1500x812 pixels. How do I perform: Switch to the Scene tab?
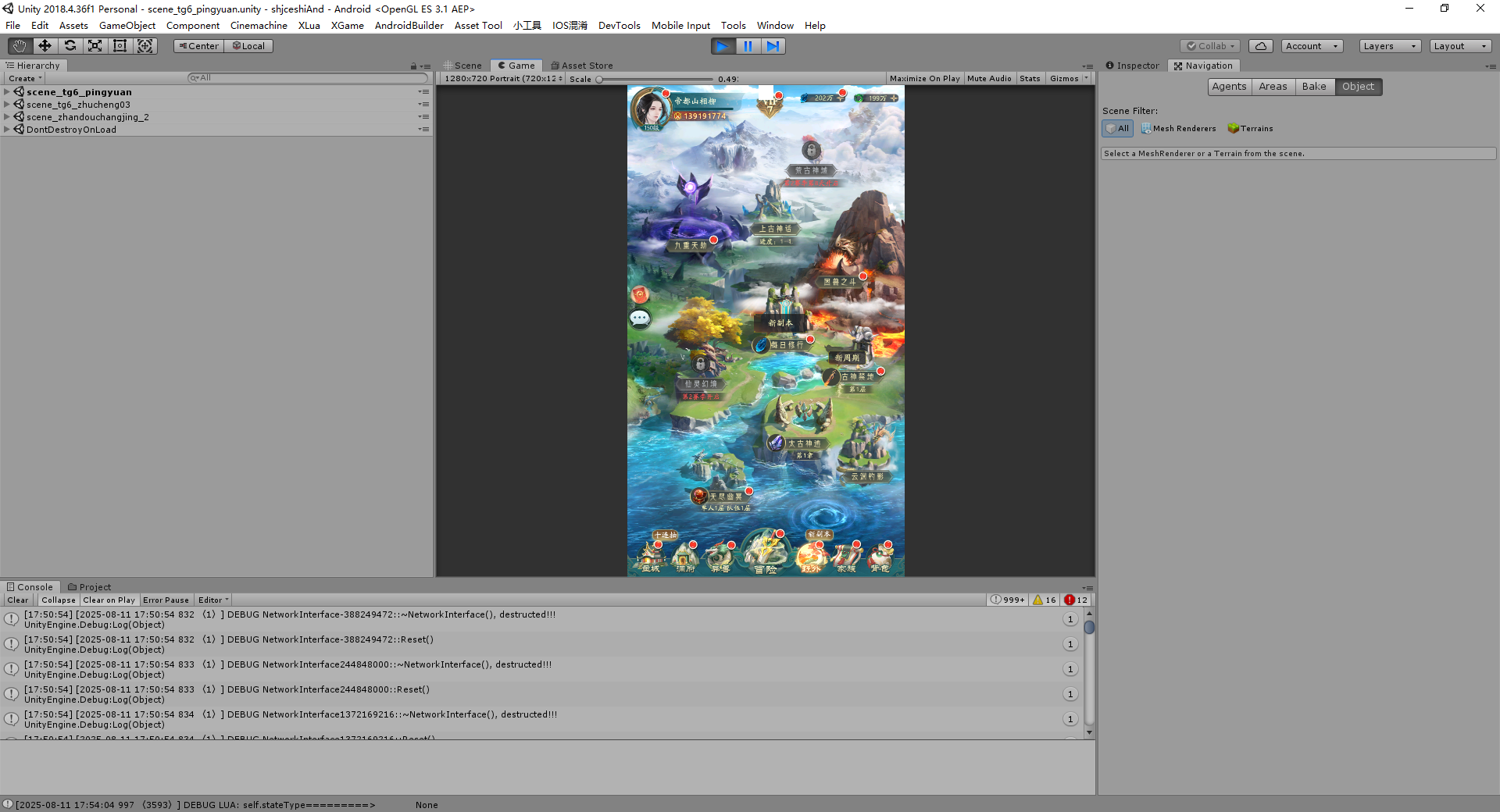(x=462, y=66)
